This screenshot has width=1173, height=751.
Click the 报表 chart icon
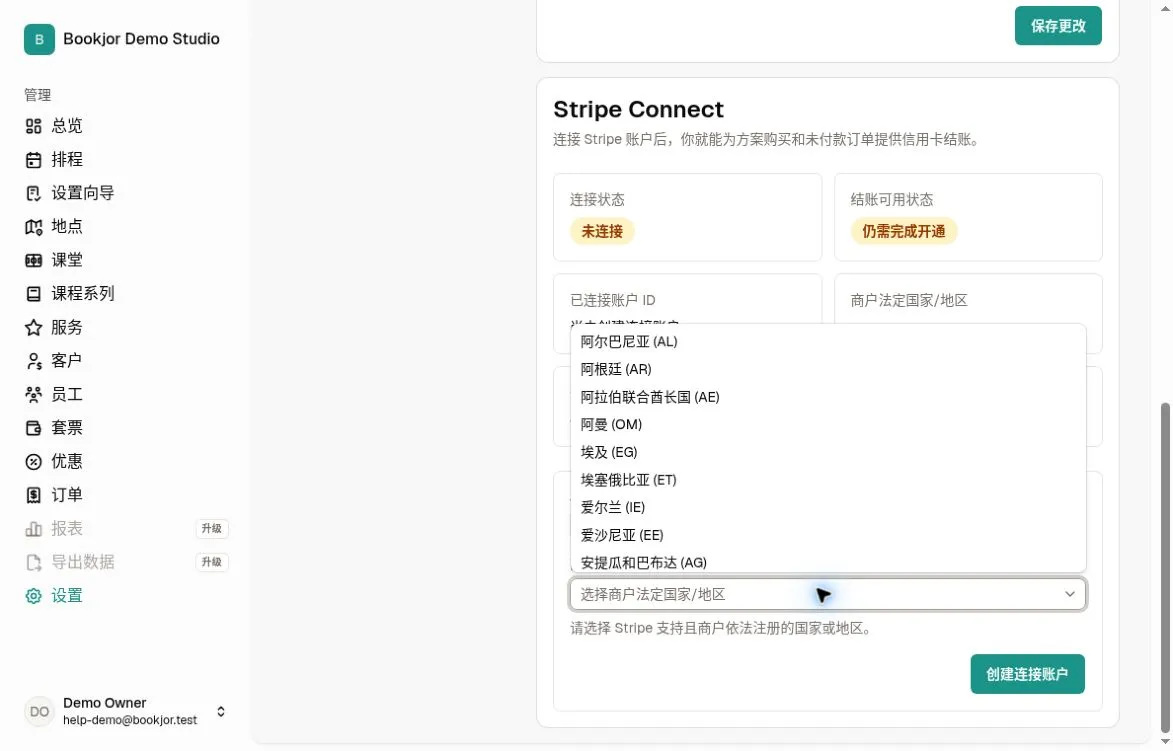click(x=33, y=529)
